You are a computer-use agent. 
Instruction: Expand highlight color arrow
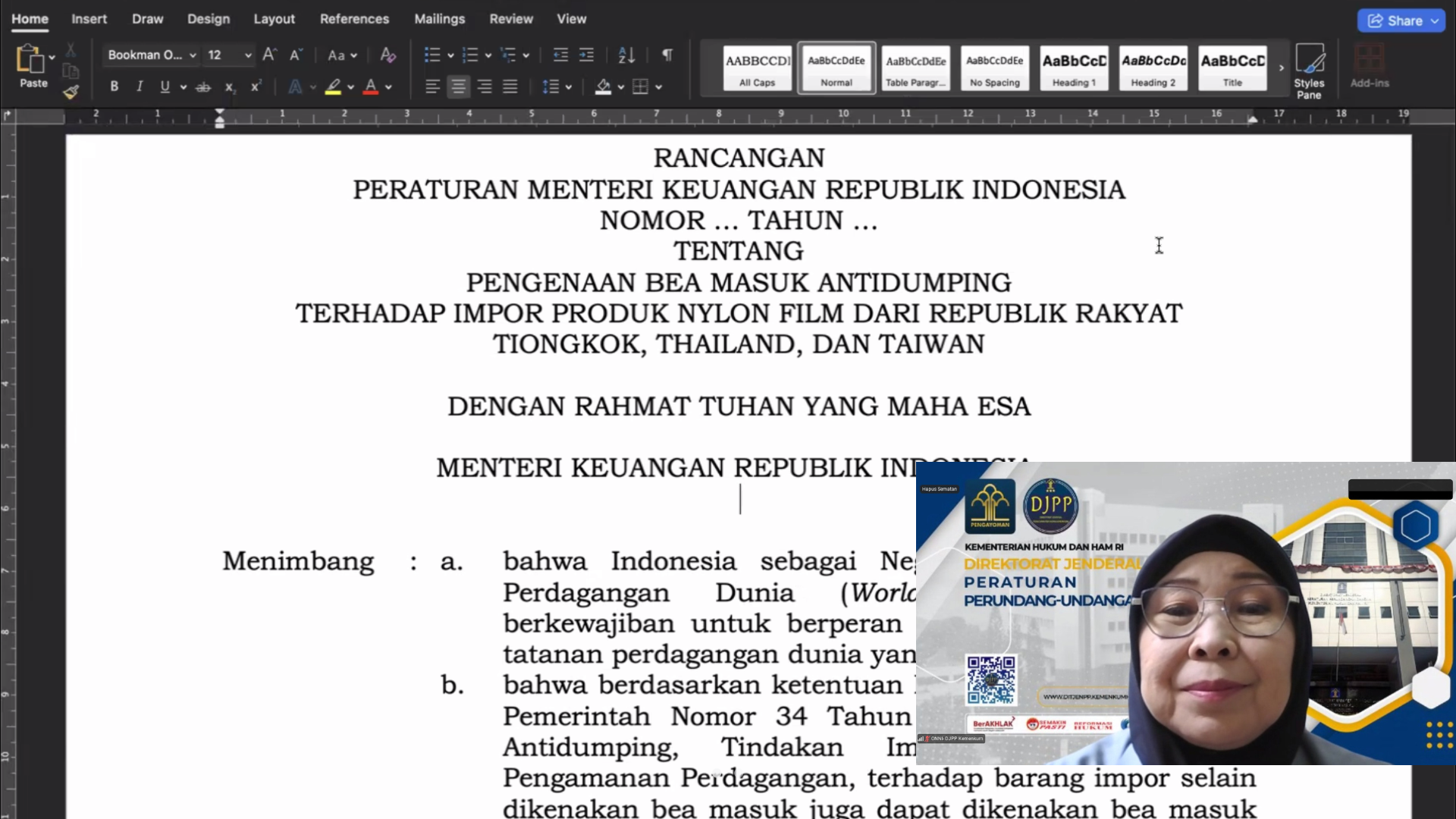pyautogui.click(x=350, y=87)
